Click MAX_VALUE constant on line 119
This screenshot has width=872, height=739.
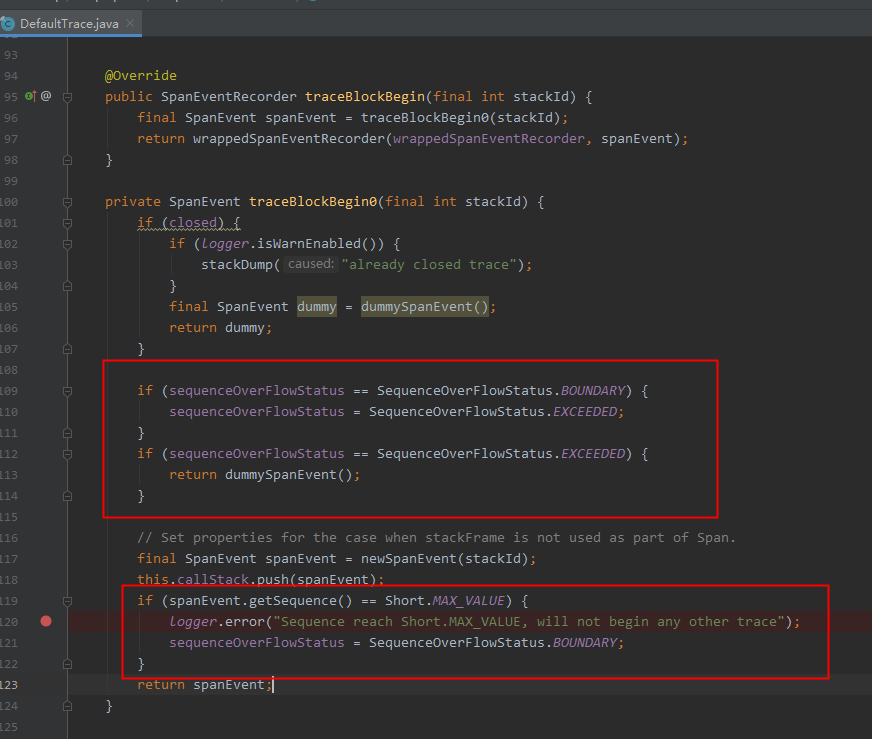click(468, 601)
